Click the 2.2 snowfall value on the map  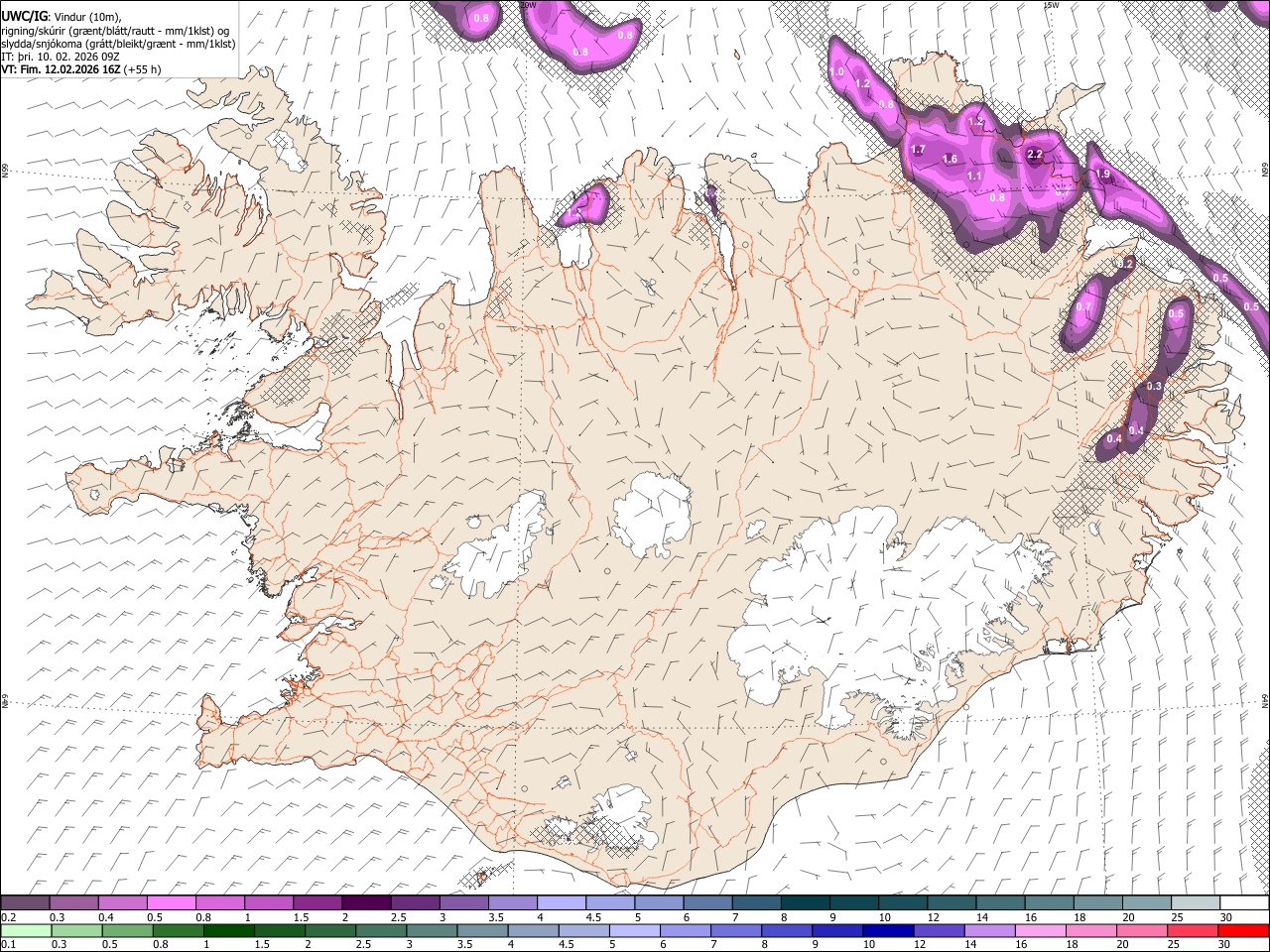click(1035, 155)
